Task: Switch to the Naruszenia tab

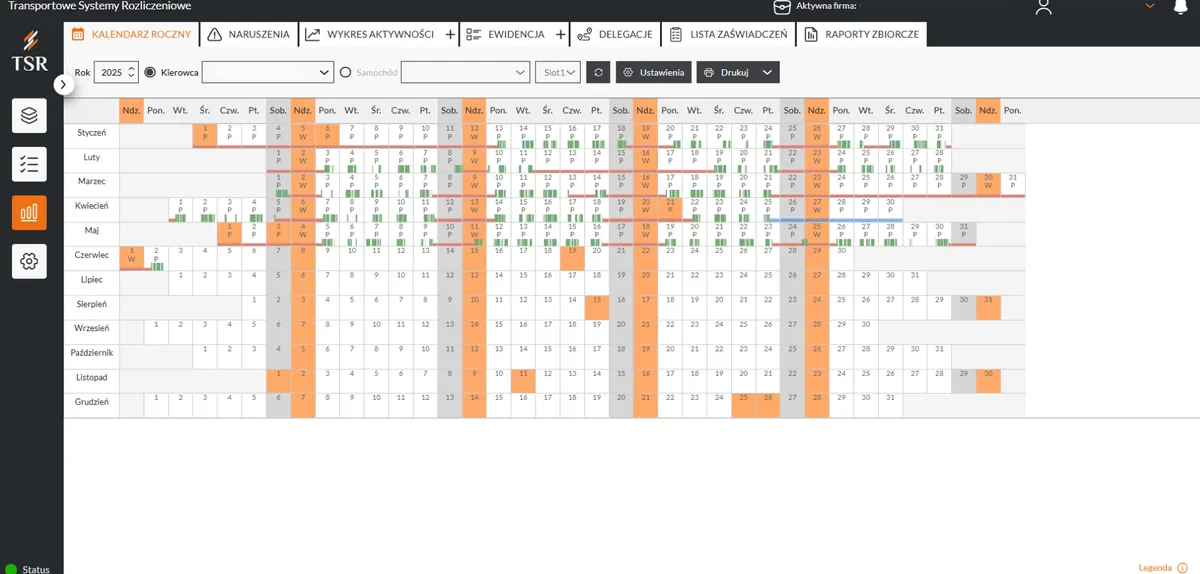Action: click(x=248, y=34)
